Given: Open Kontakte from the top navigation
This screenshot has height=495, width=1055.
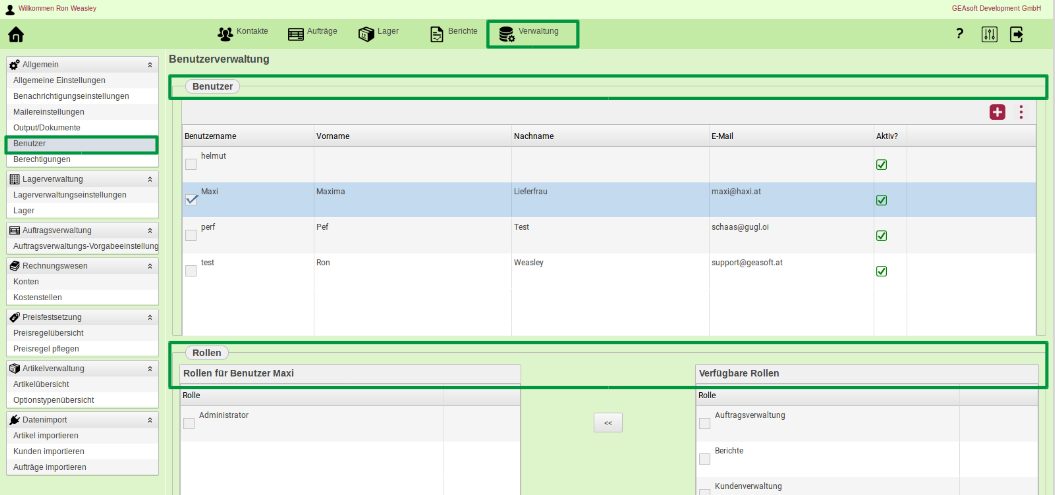Looking at the screenshot, I should [243, 32].
